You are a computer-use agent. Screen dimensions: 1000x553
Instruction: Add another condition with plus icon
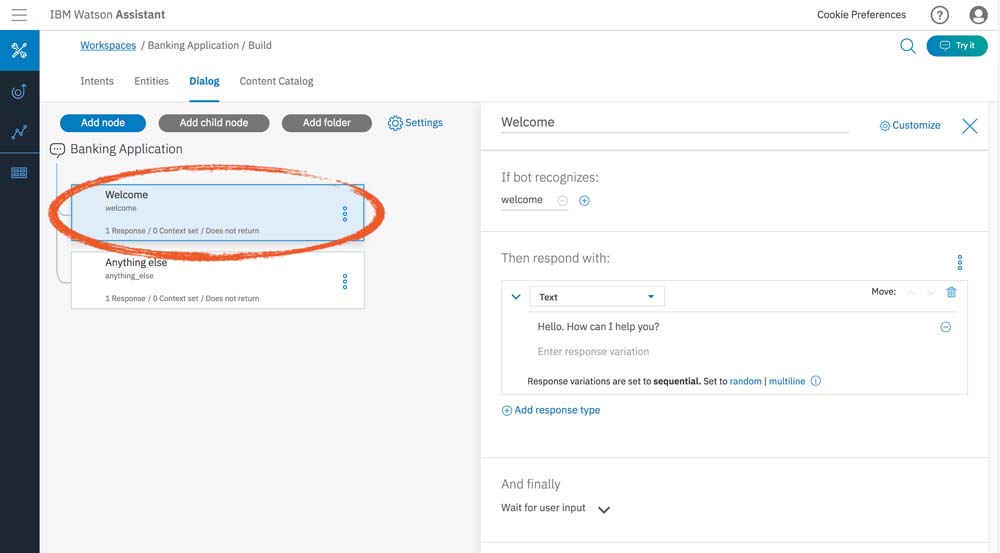click(585, 201)
